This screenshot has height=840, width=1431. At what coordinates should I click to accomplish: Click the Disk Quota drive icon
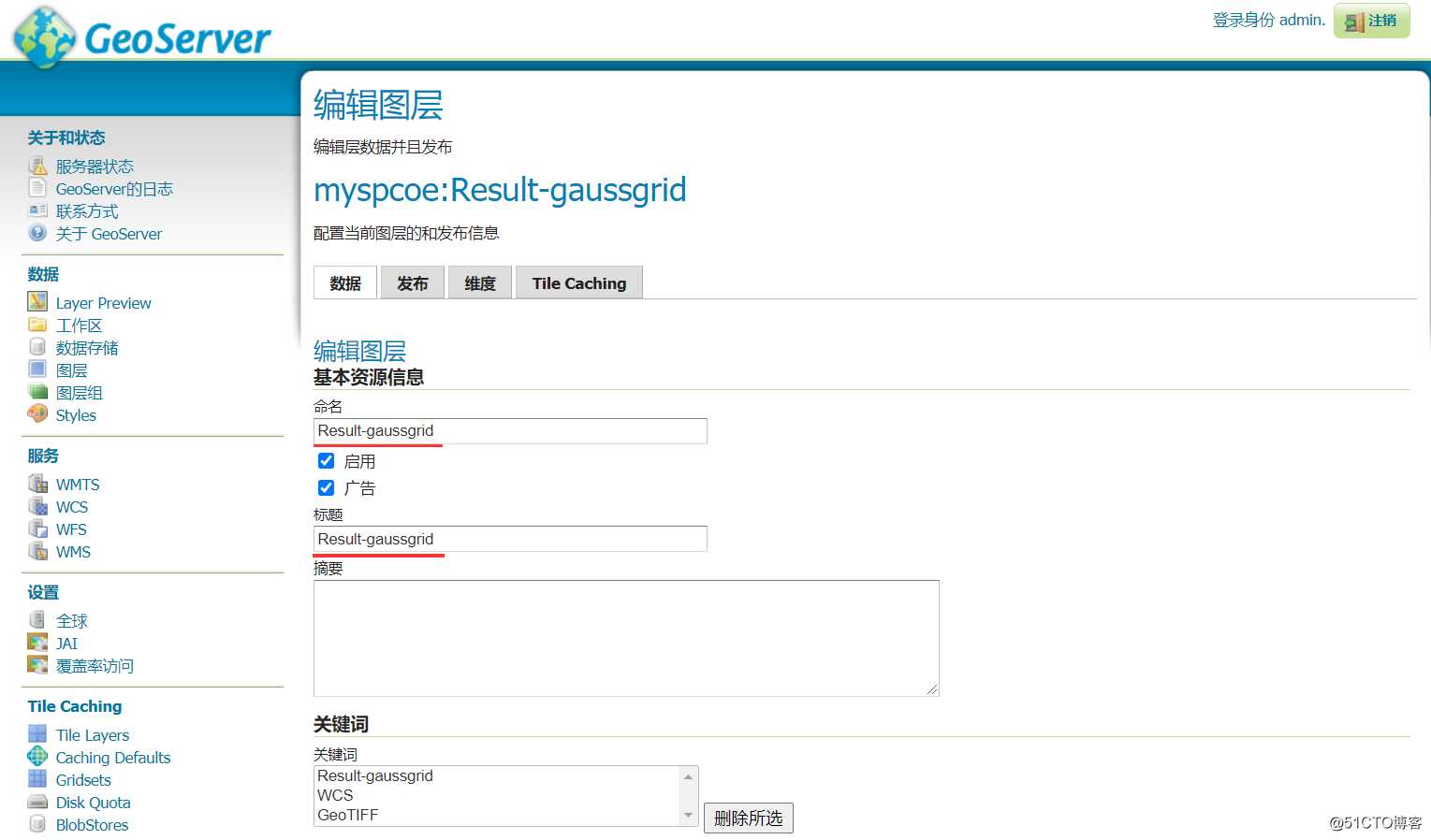37,802
